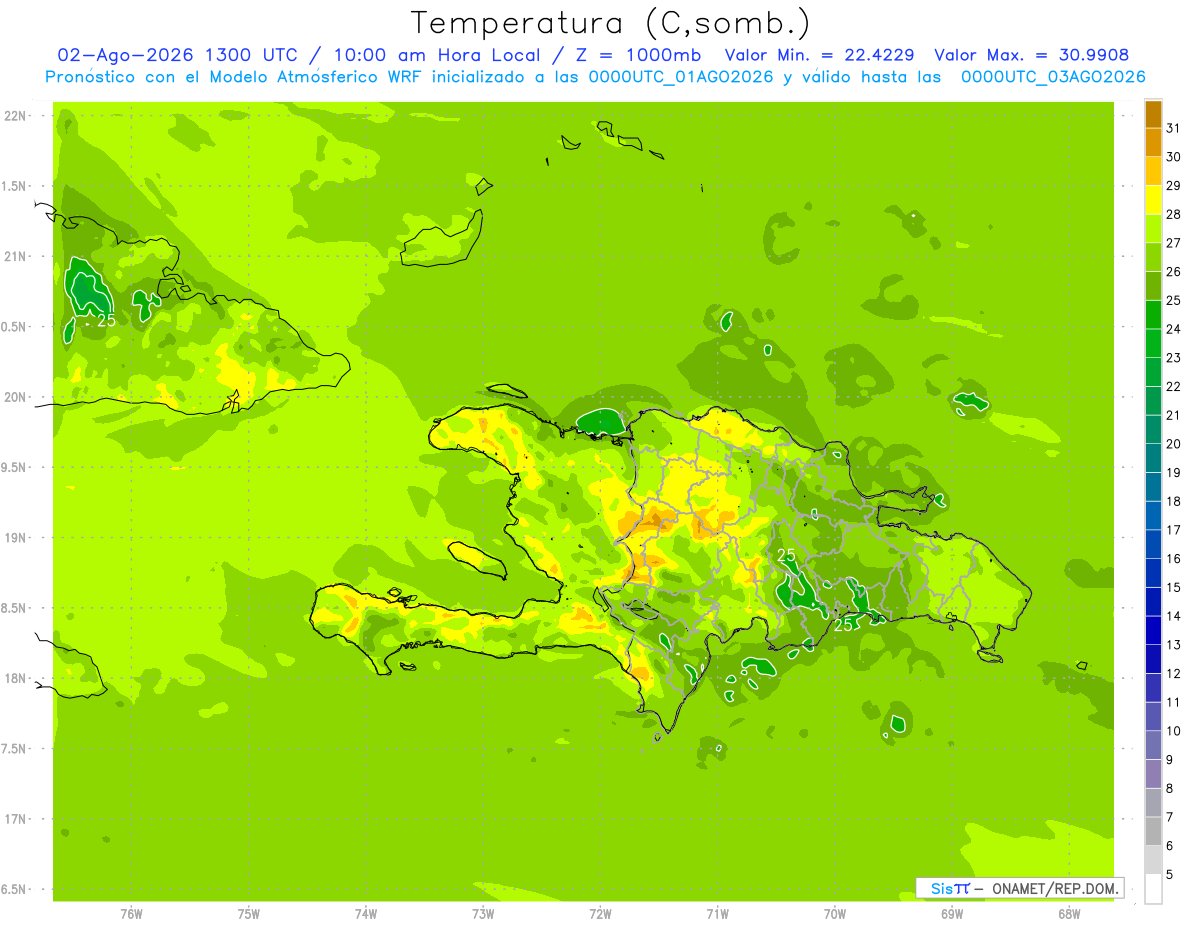Select the "Valor Min. = 22.4229" value
This screenshot has height=927, width=1200.
tap(819, 55)
